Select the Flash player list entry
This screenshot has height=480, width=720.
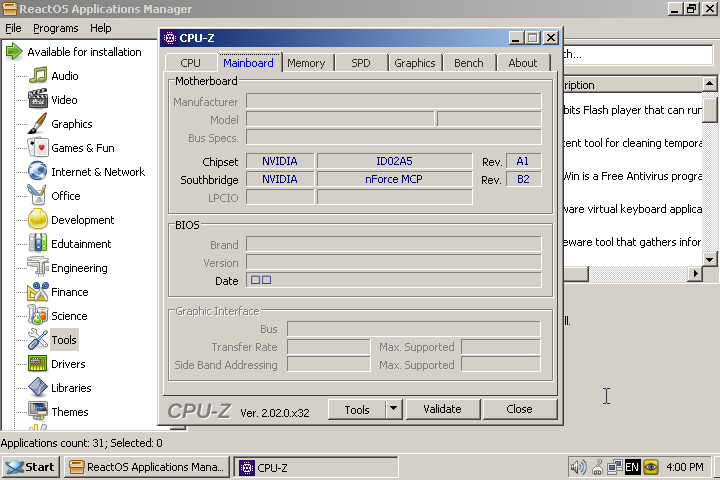click(633, 110)
